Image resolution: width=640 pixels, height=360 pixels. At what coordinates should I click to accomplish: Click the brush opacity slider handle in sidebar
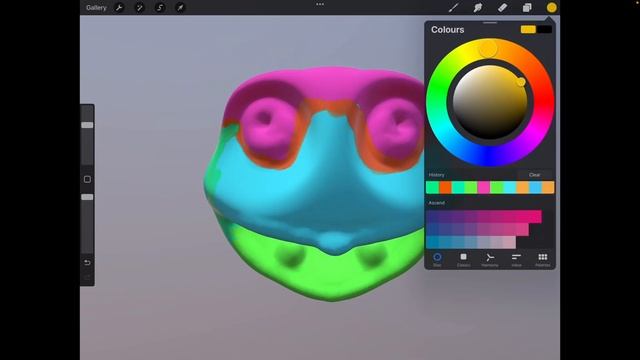pyautogui.click(x=87, y=197)
